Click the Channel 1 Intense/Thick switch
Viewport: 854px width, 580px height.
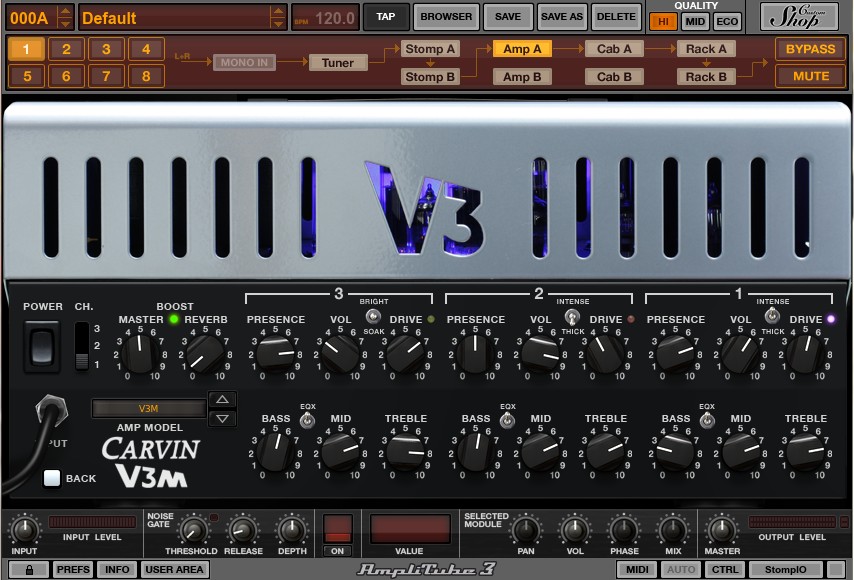click(771, 316)
